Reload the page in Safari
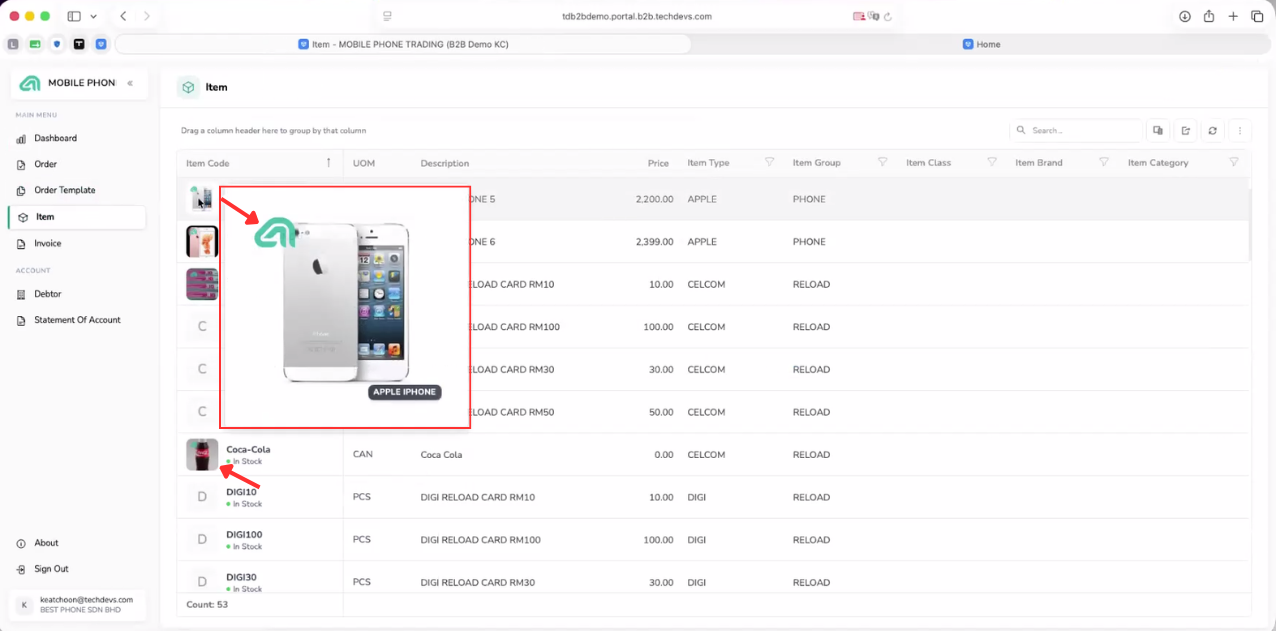The image size is (1280, 631). click(x=888, y=16)
